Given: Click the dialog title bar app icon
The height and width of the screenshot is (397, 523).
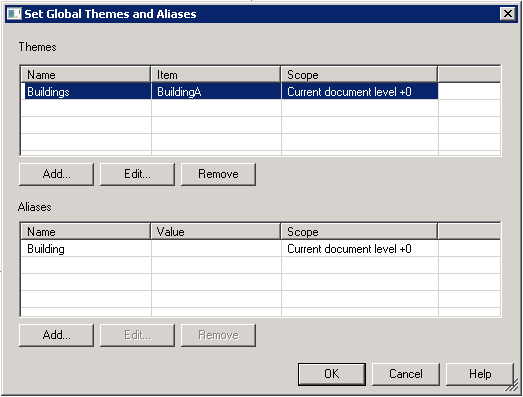Looking at the screenshot, I should pyautogui.click(x=14, y=14).
